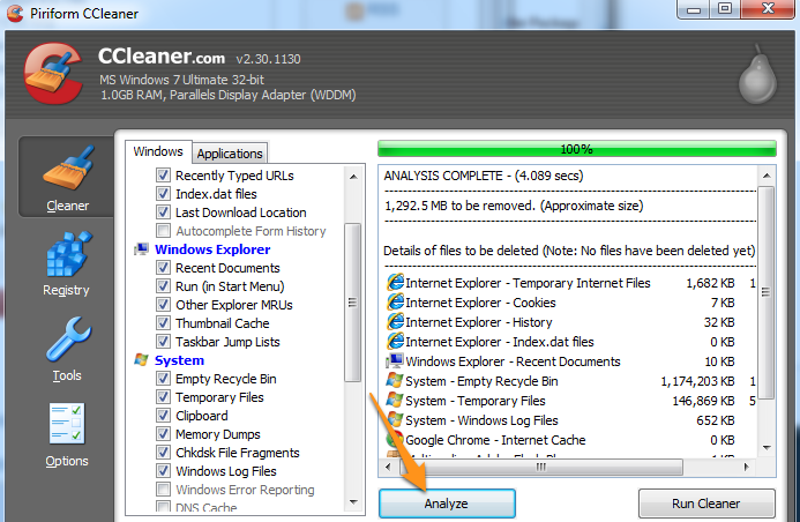
Task: Uncheck Thumbnail Cache
Action: click(x=163, y=323)
